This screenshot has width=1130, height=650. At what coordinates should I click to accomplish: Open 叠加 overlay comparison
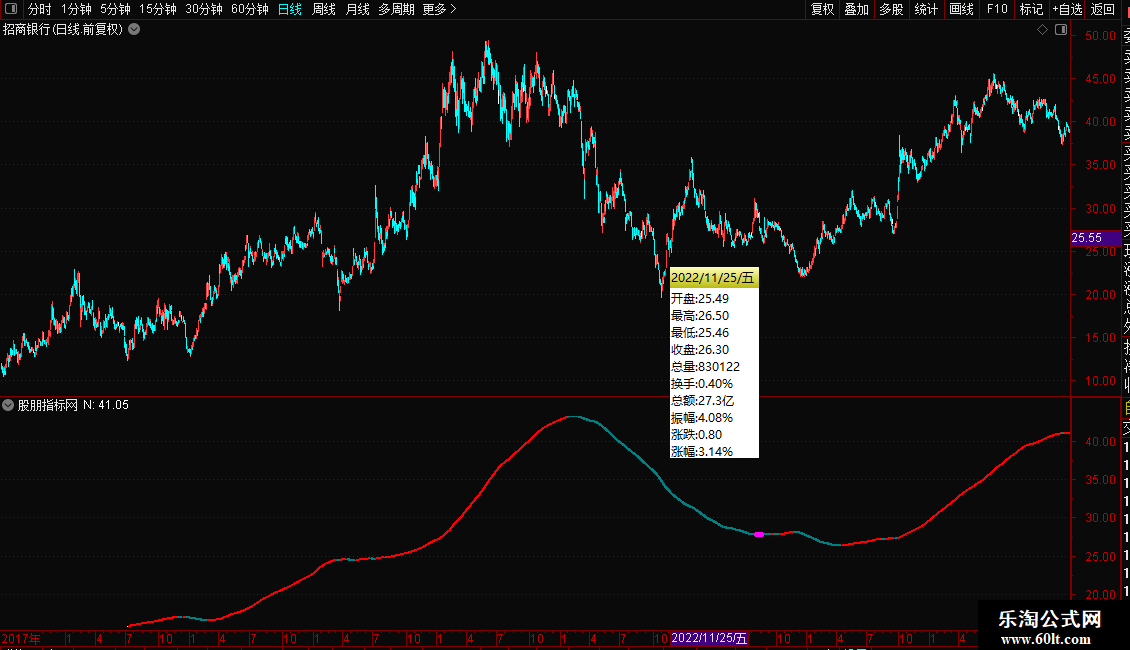click(x=856, y=9)
